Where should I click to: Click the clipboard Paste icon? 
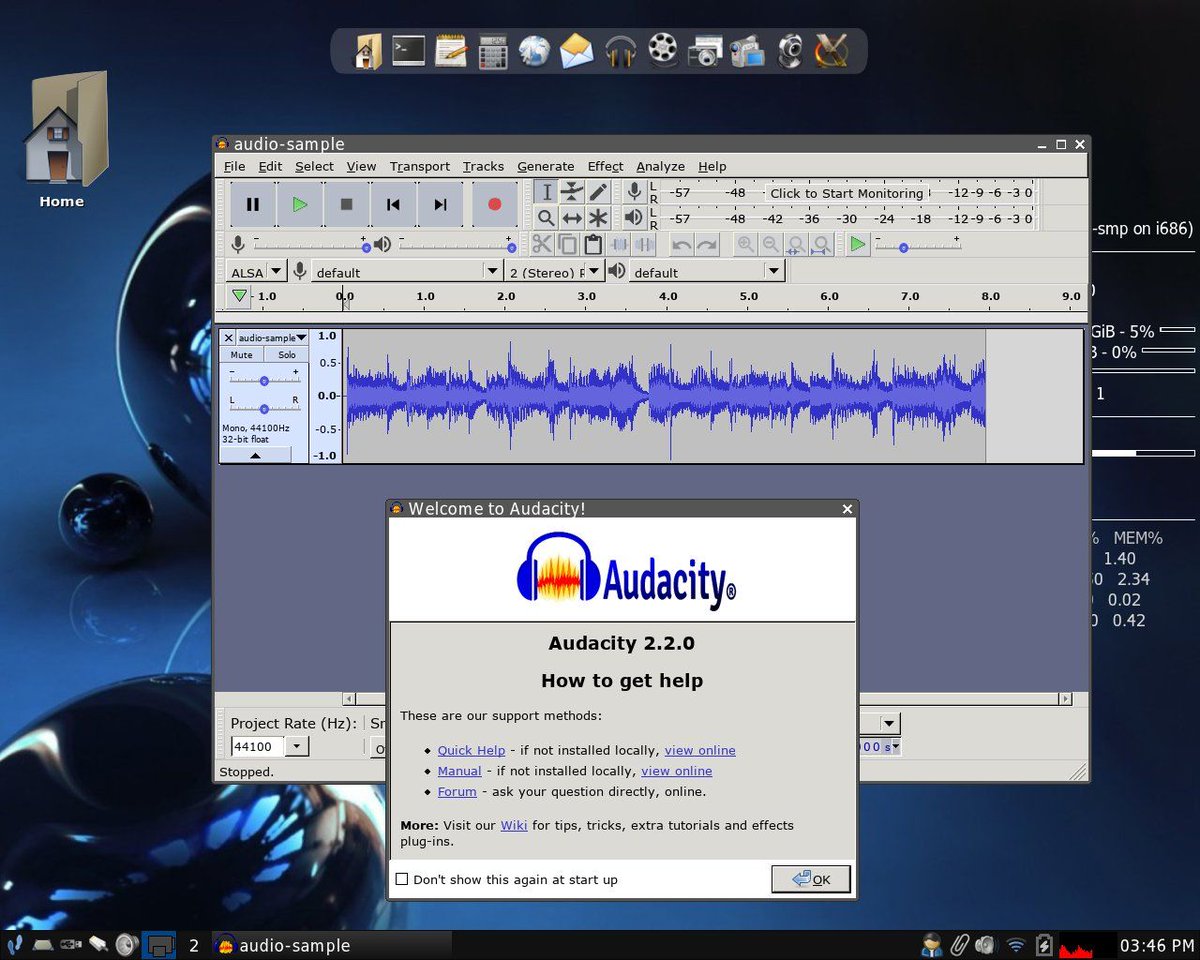point(592,244)
